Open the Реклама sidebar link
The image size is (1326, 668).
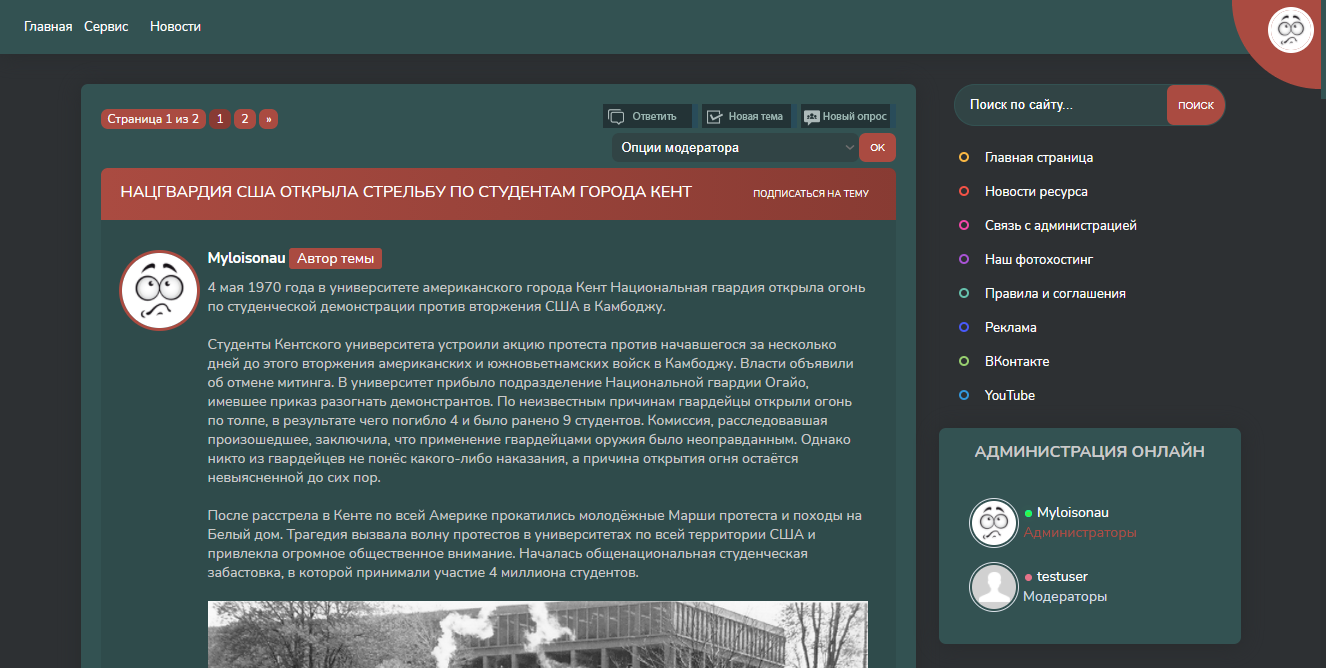pyautogui.click(x=1011, y=327)
